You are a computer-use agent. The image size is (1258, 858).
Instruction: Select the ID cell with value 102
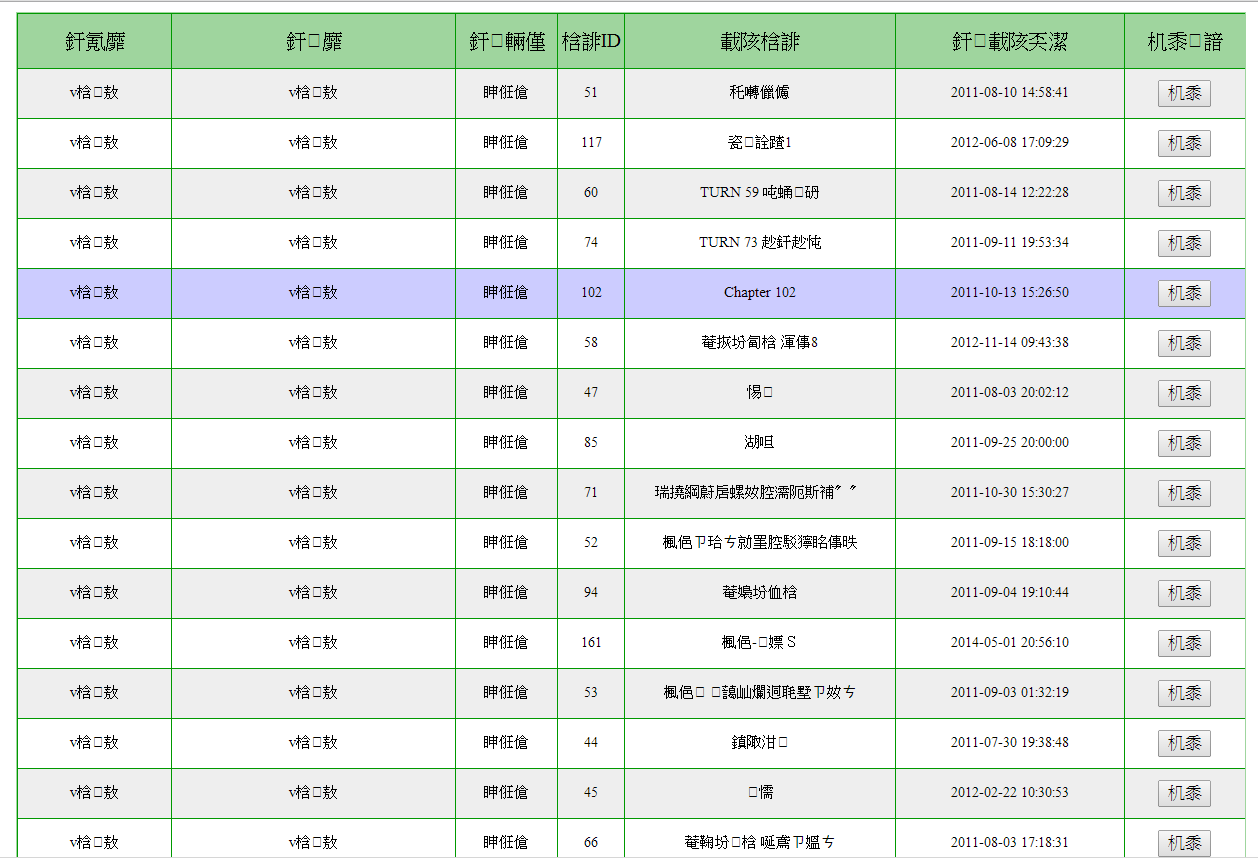591,293
